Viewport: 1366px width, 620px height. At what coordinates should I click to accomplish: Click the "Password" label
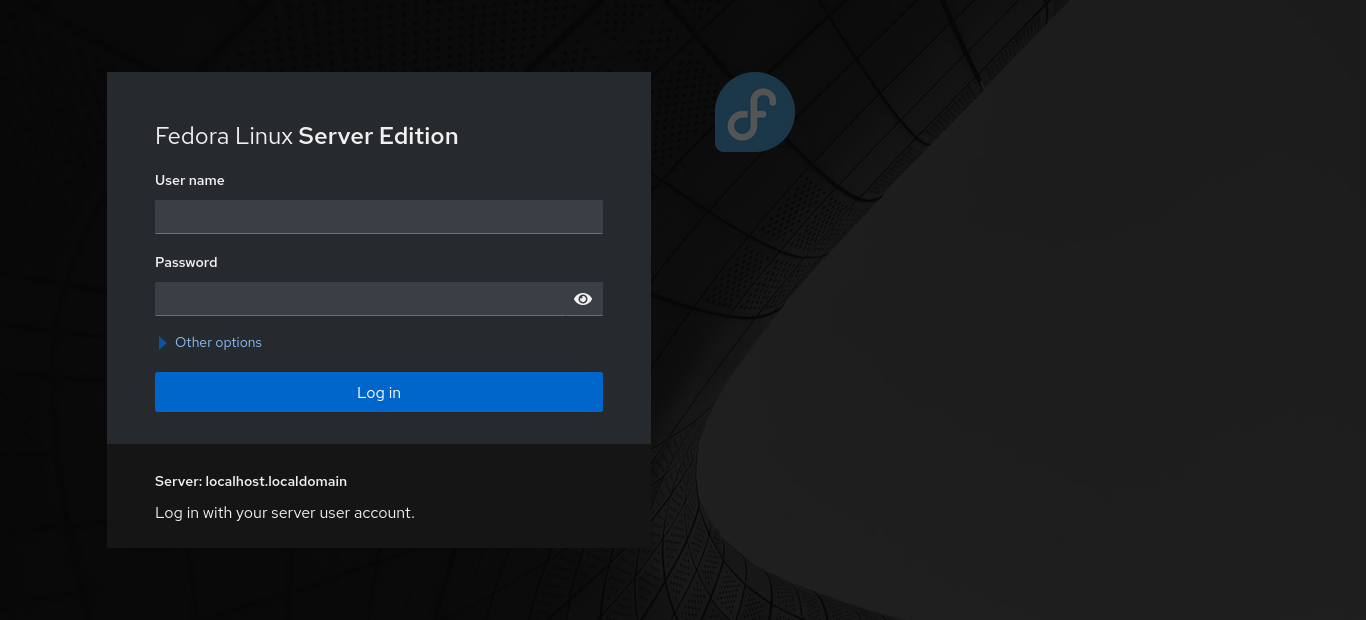[186, 263]
